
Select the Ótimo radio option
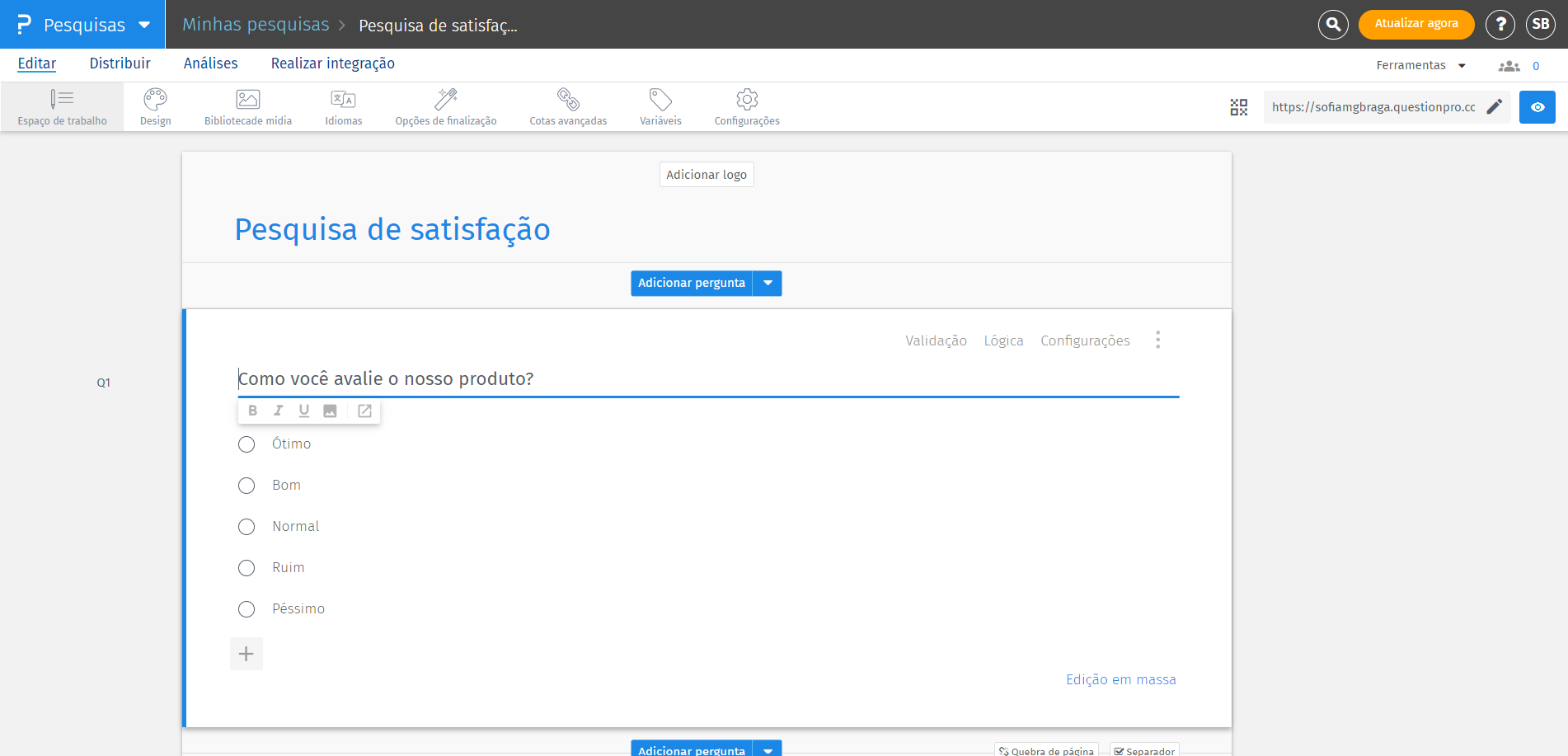(246, 444)
